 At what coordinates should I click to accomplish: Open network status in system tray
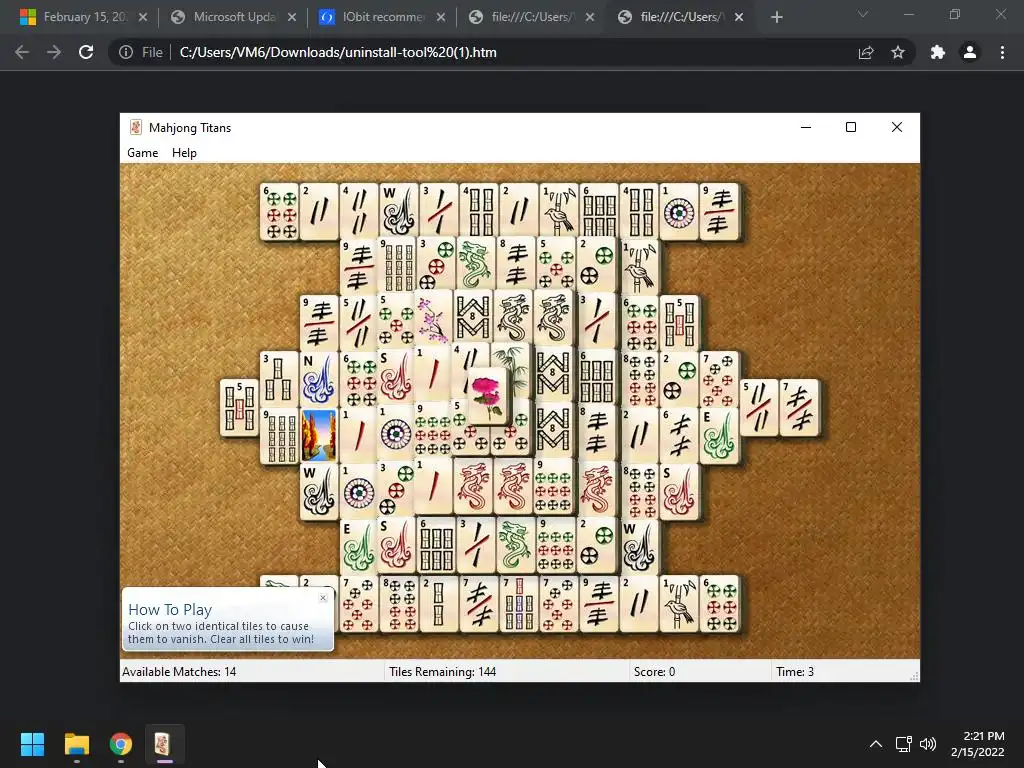[x=904, y=744]
